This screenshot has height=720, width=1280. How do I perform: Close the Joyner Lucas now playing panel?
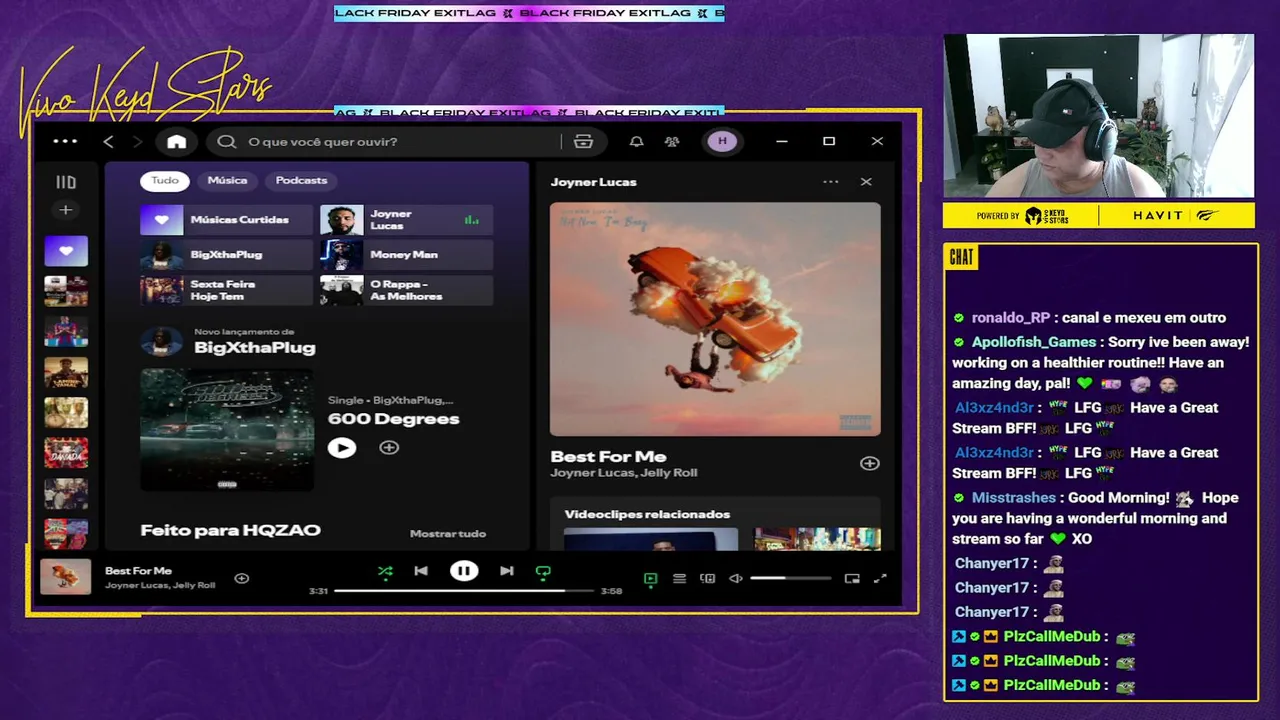coord(866,182)
